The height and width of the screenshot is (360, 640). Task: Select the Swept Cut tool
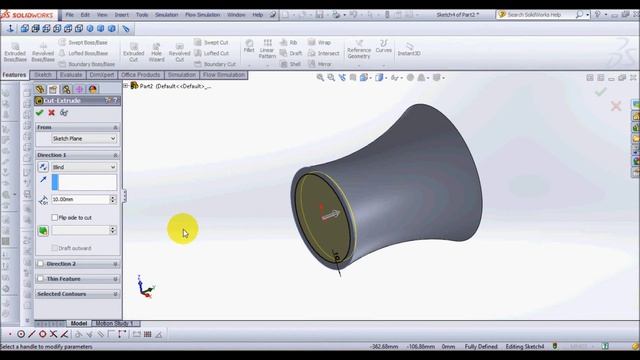(x=211, y=42)
